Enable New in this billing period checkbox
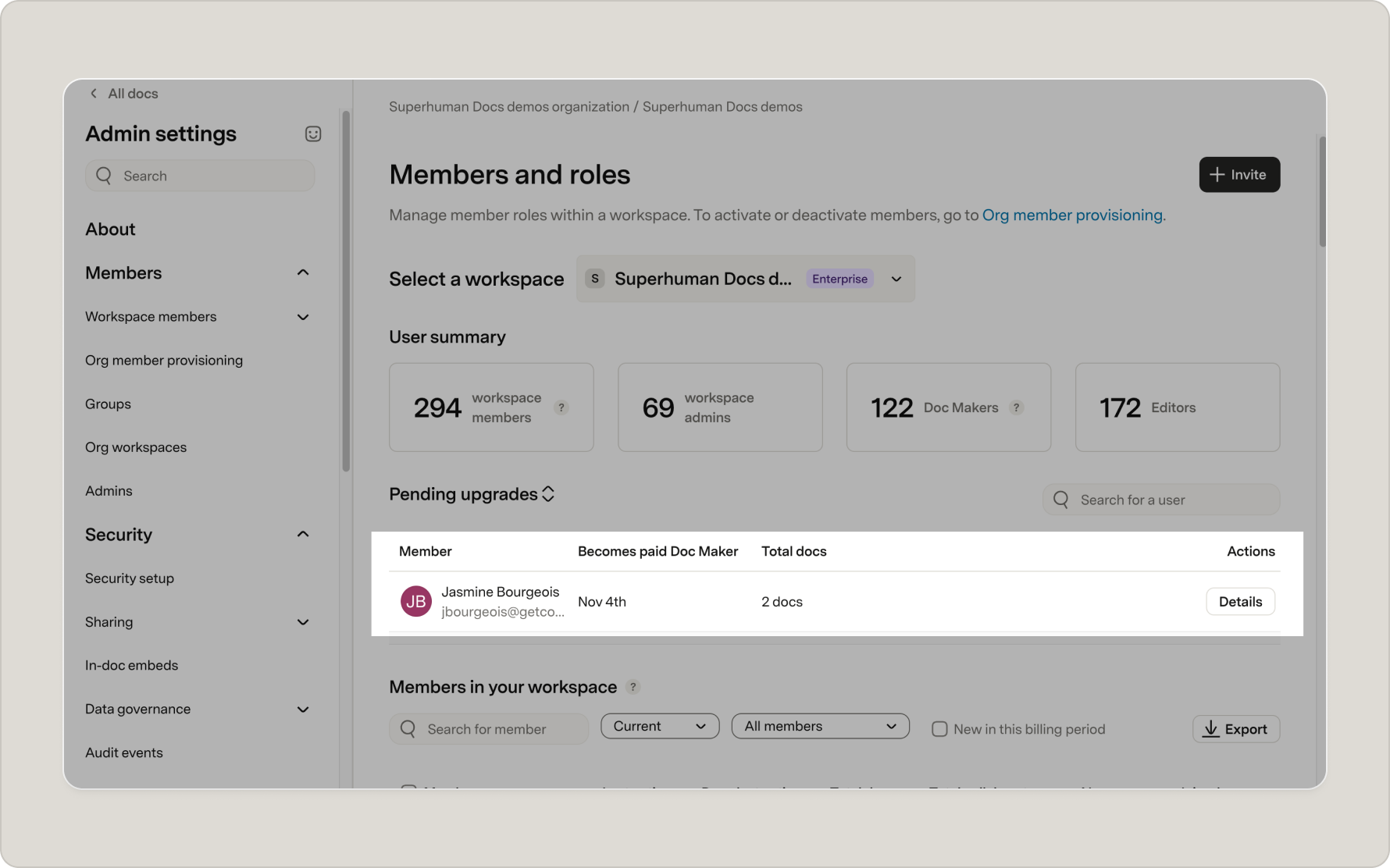This screenshot has width=1390, height=868. (939, 729)
